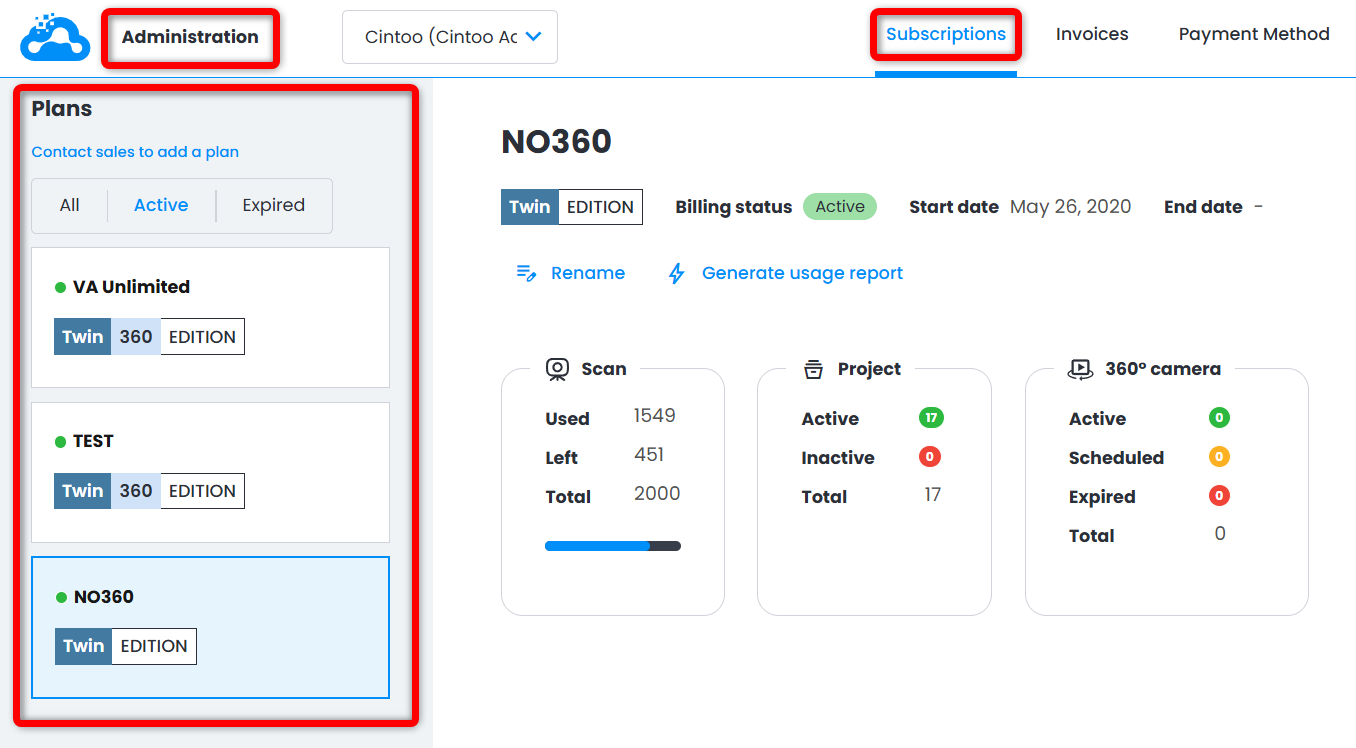1356x748 pixels.
Task: Filter plans by Expired
Action: (274, 205)
